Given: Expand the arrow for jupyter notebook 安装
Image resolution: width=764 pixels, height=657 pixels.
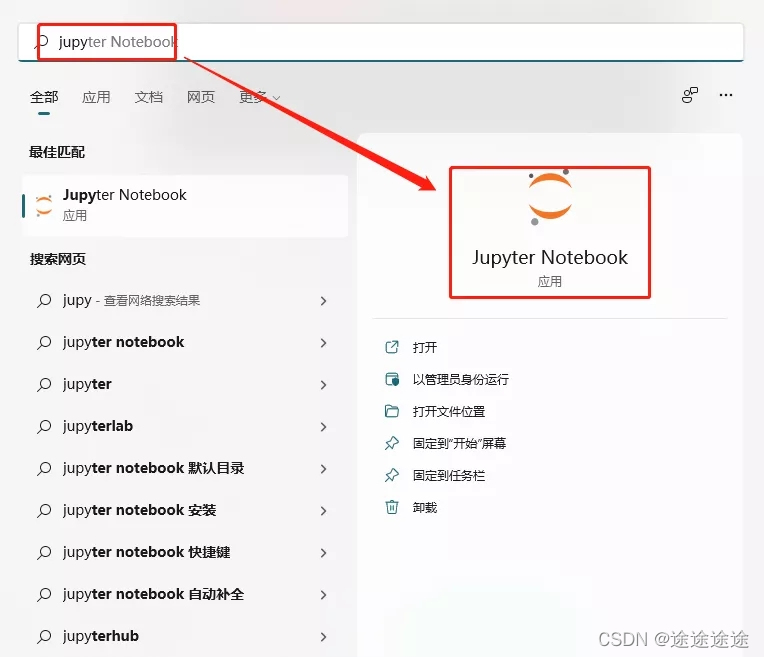Looking at the screenshot, I should point(324,511).
